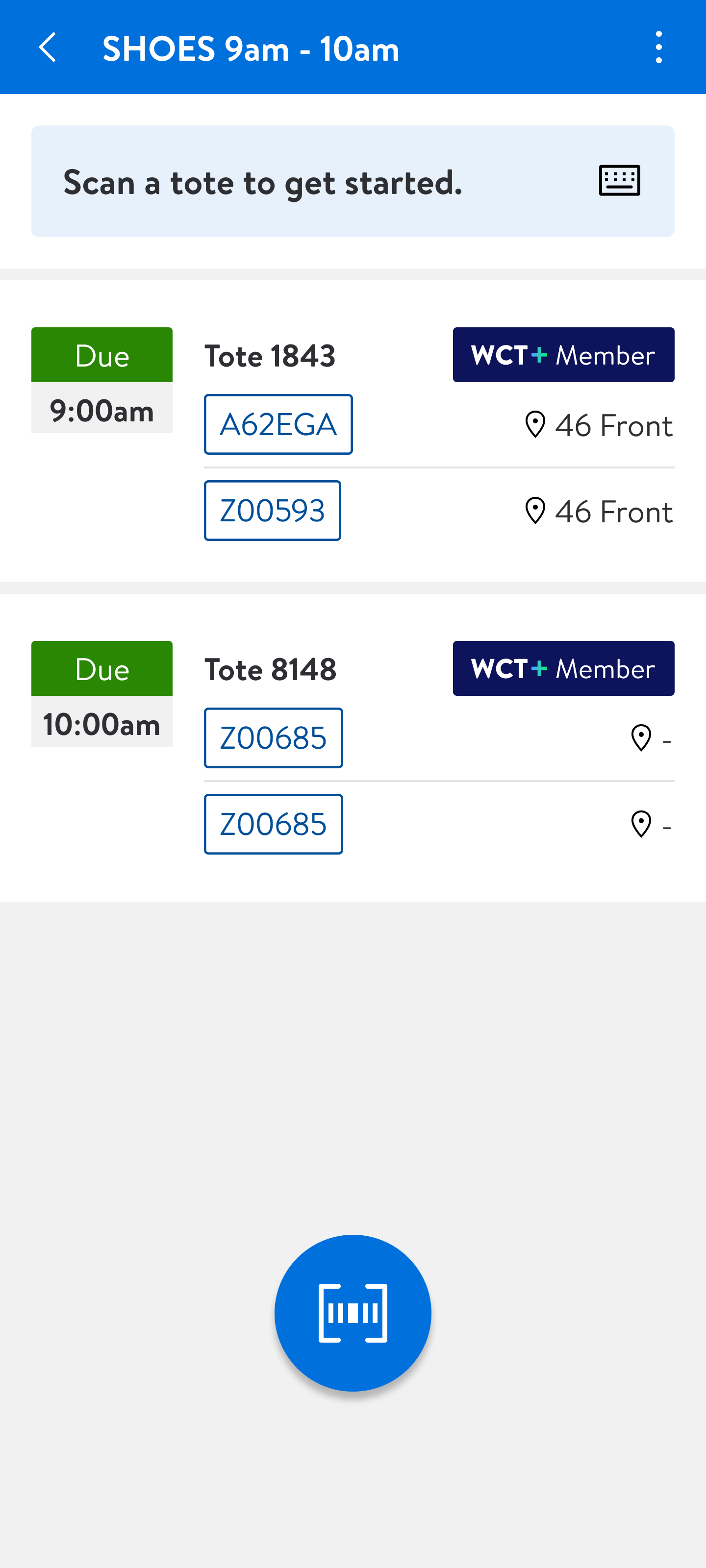Tap the pin icon next to the upper Z00685

pyautogui.click(x=641, y=738)
